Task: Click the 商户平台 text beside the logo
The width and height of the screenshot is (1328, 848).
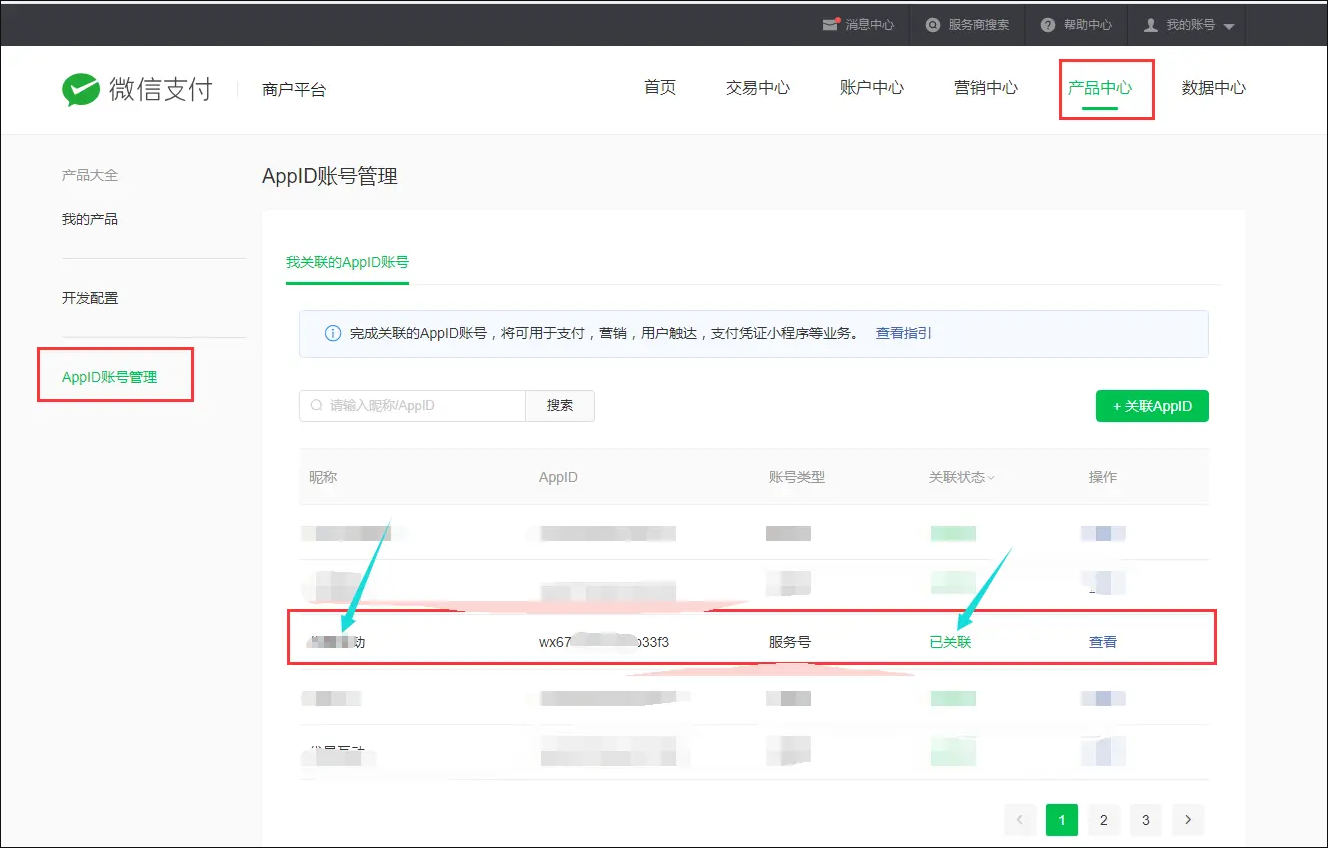Action: click(294, 89)
